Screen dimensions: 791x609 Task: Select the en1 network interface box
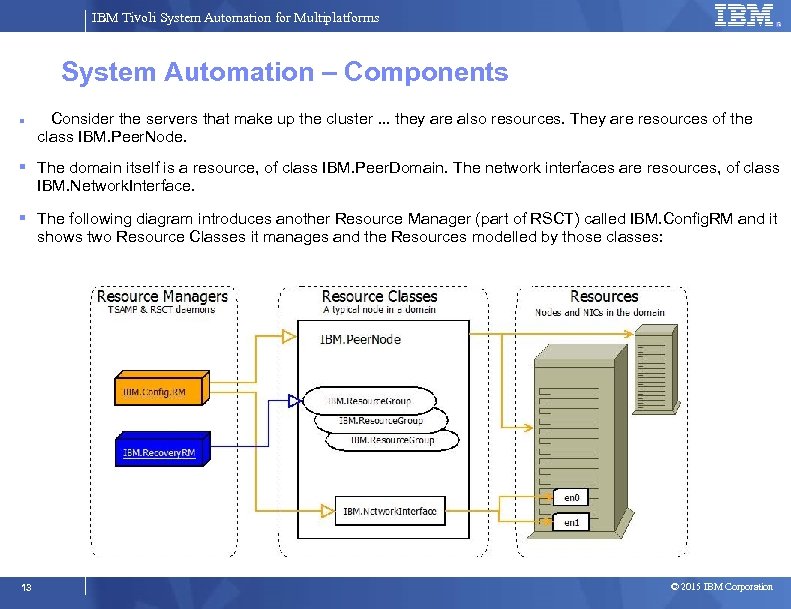coord(571,522)
